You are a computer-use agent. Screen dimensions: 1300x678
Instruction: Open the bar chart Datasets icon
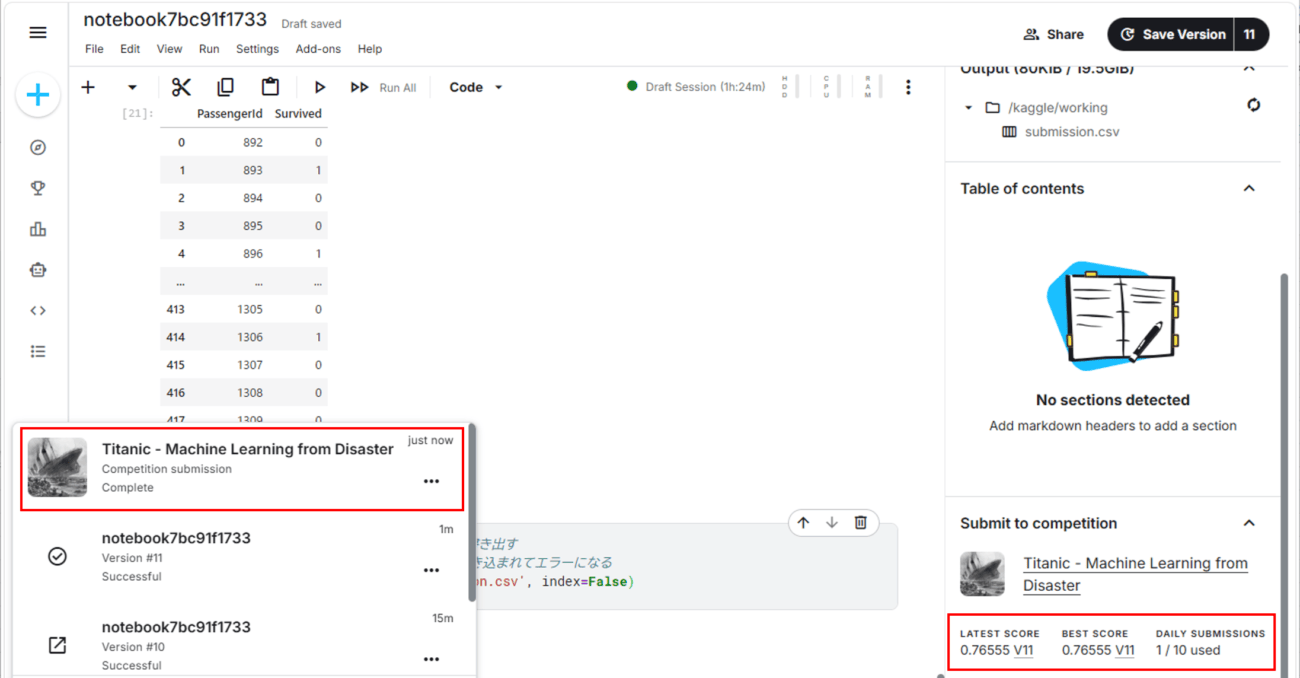[x=38, y=229]
